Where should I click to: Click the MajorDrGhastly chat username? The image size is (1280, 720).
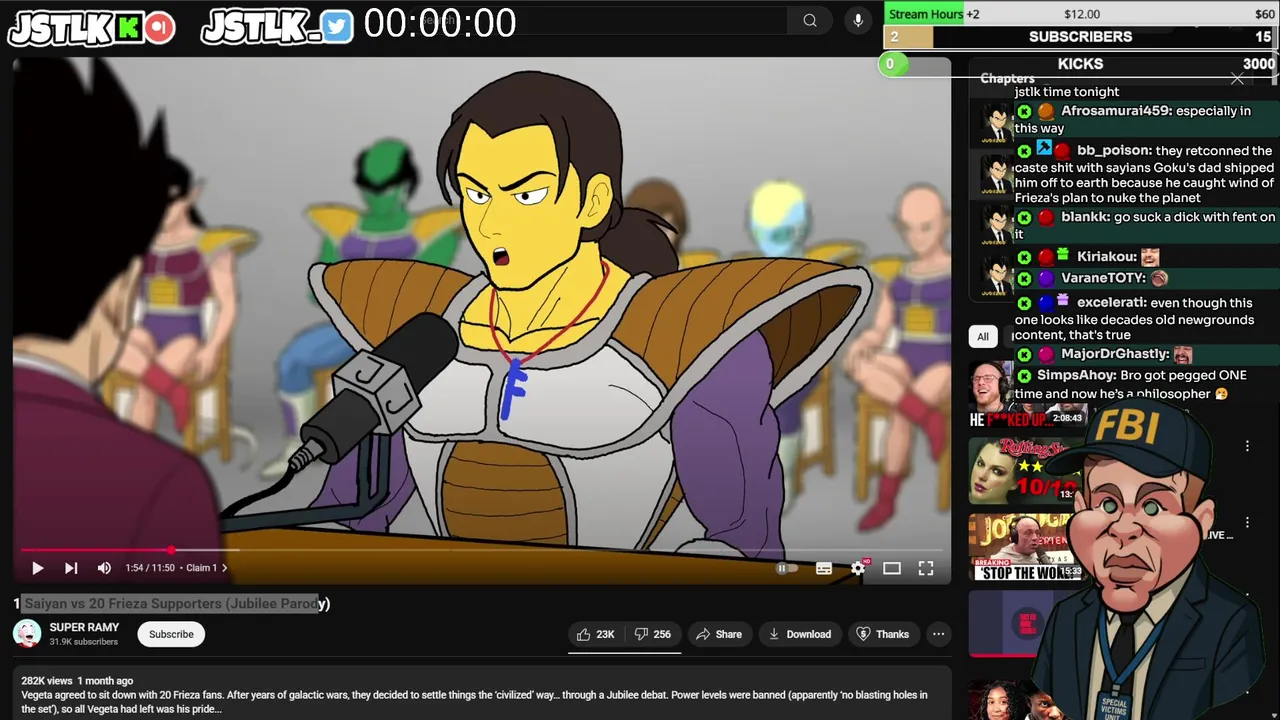point(1115,354)
